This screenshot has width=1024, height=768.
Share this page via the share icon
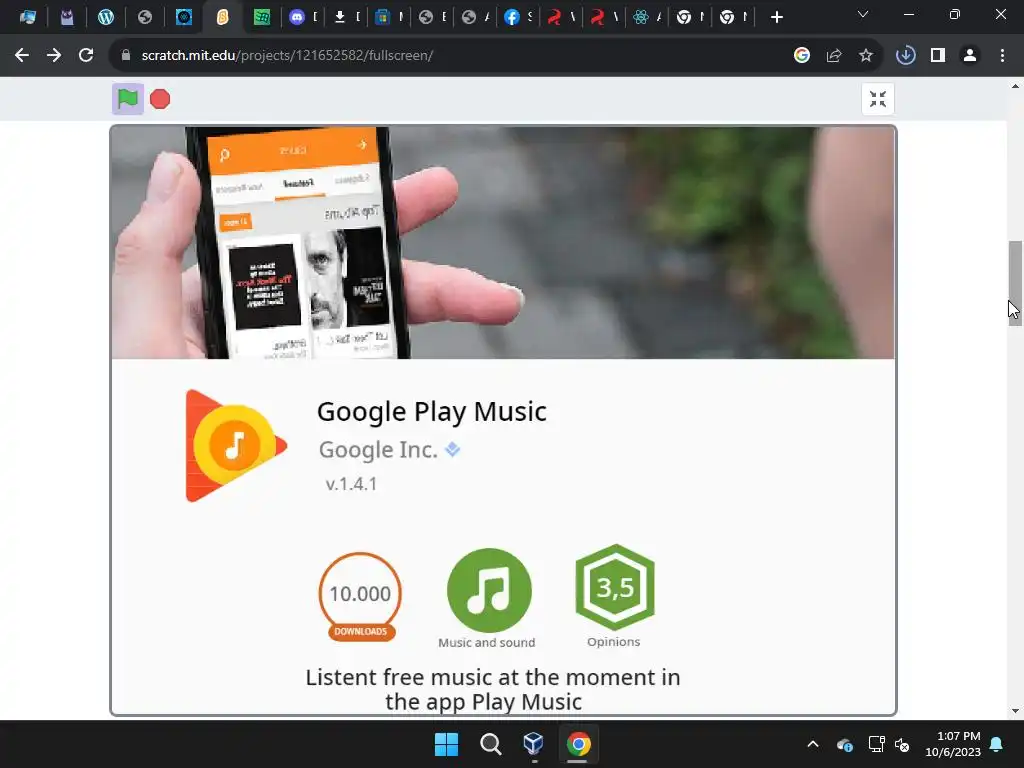coord(834,56)
